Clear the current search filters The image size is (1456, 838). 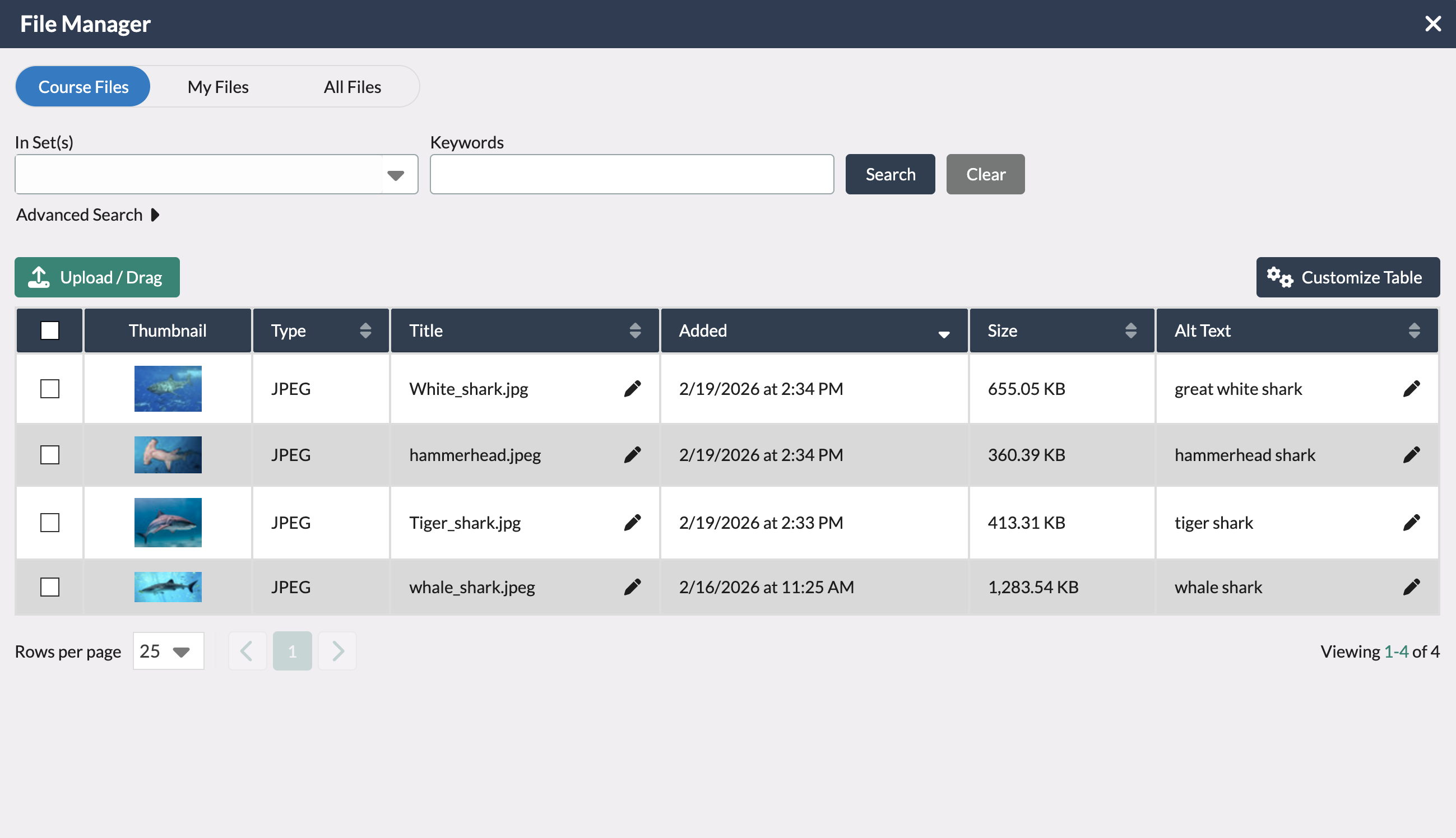click(x=985, y=174)
